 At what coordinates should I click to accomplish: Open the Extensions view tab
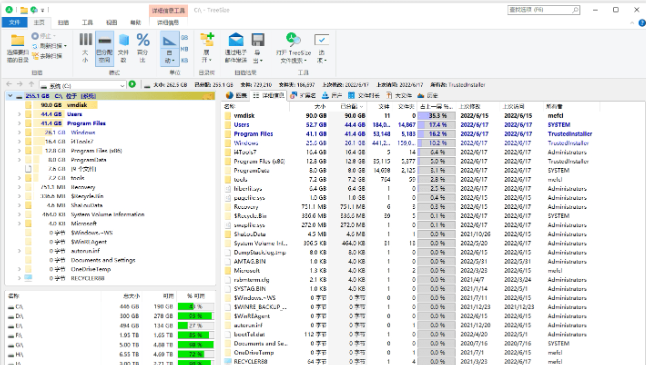click(x=303, y=96)
